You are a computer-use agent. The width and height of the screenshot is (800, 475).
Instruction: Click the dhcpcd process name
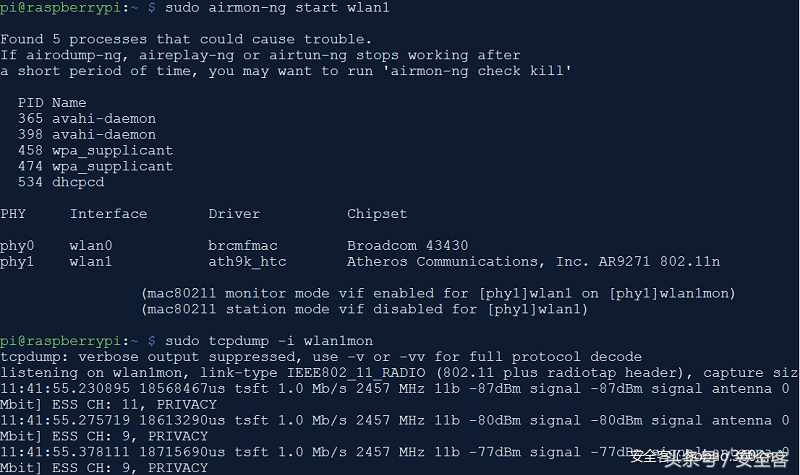(78, 183)
